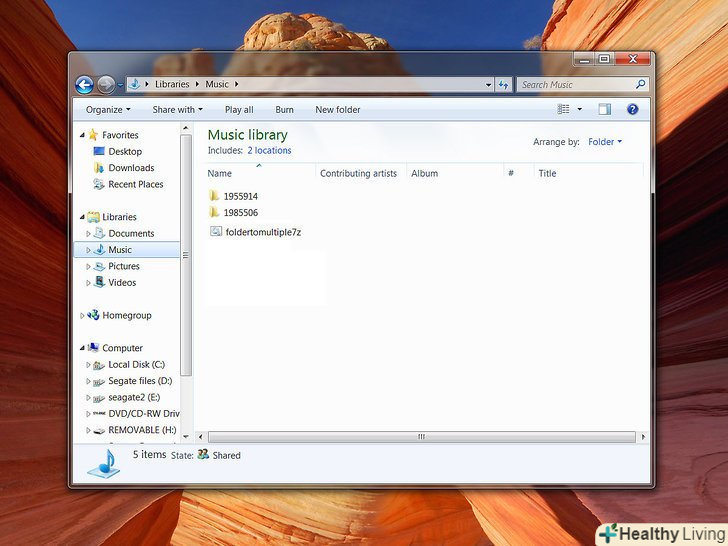Click the refresh button beside address bar

tap(503, 85)
